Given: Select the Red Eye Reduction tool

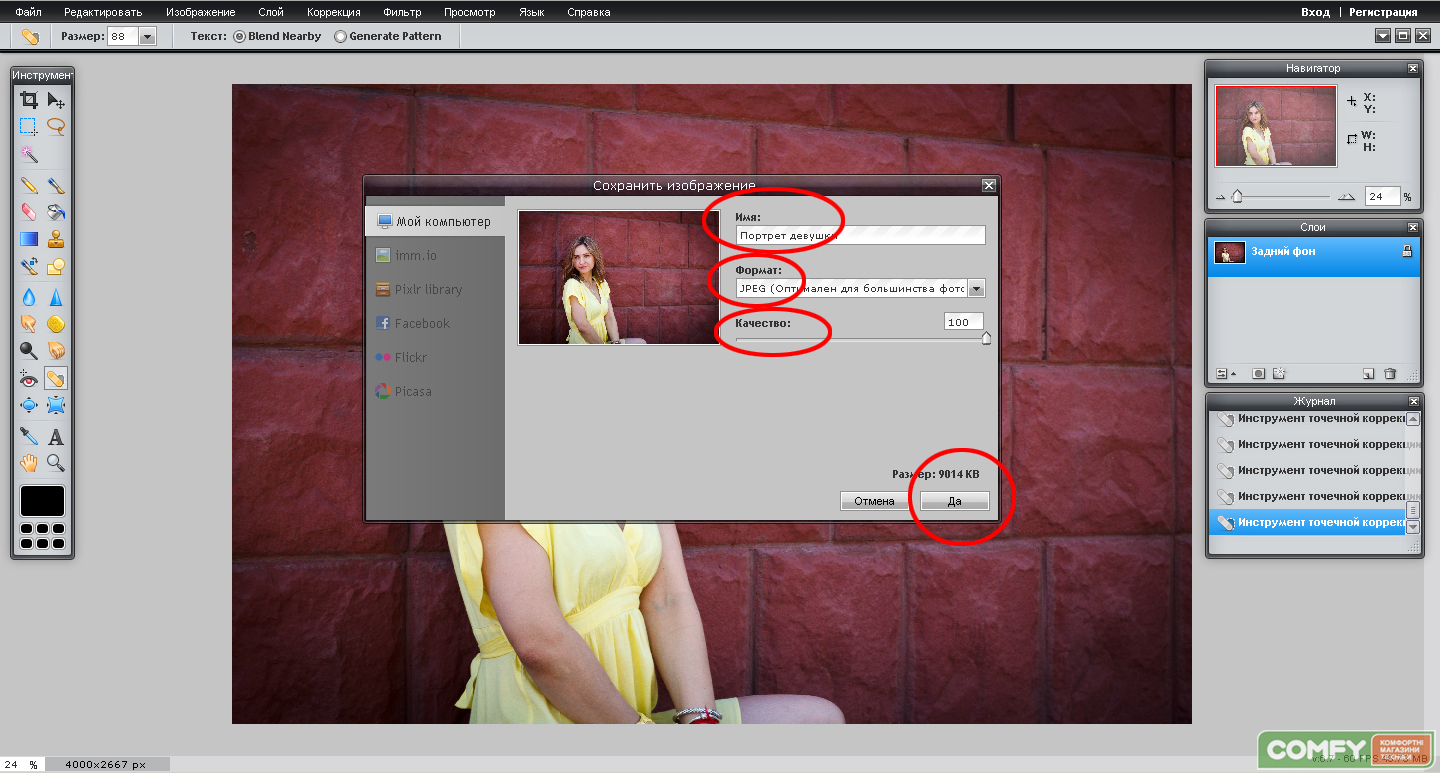Looking at the screenshot, I should tap(29, 379).
